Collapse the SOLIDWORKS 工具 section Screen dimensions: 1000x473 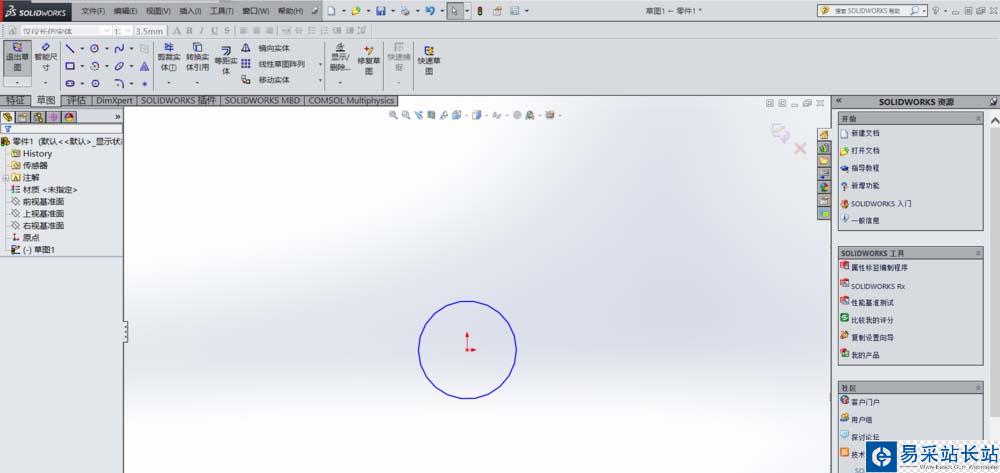[x=978, y=253]
